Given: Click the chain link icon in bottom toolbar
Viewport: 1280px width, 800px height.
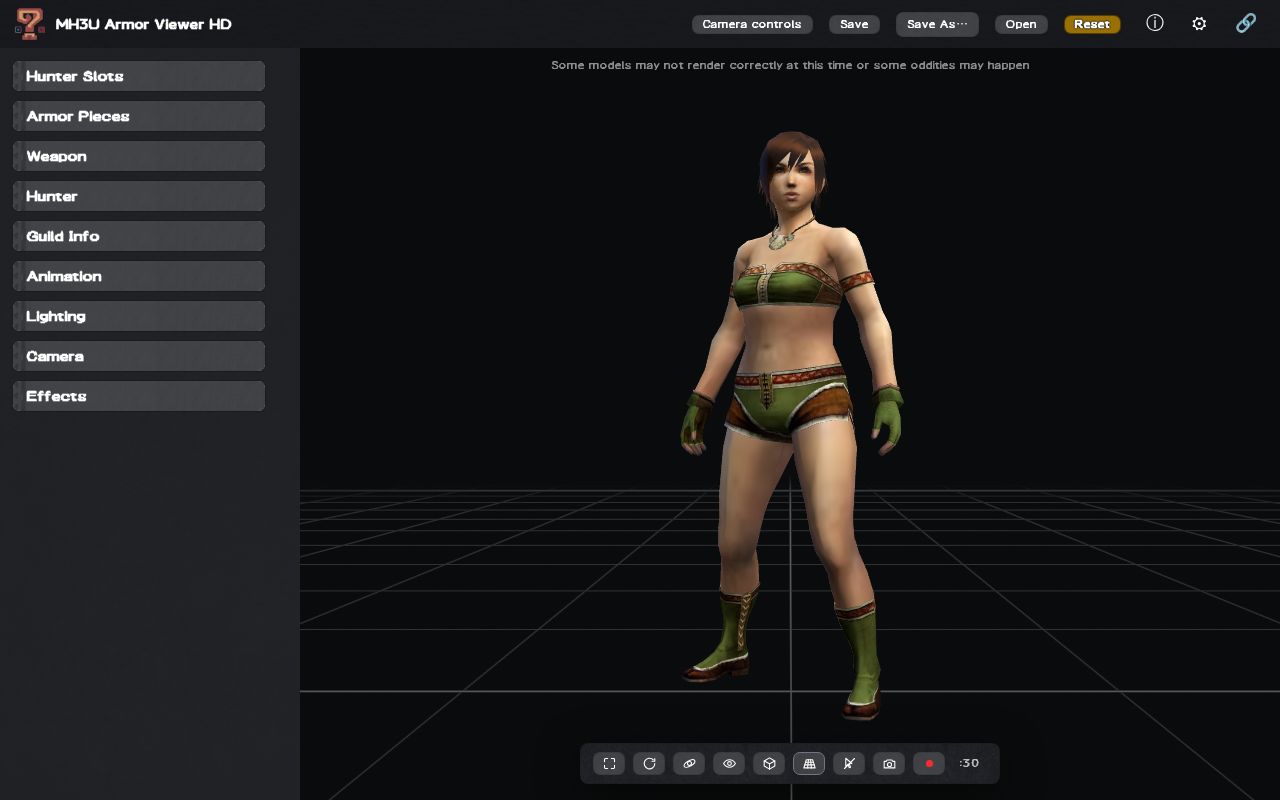Looking at the screenshot, I should (x=689, y=763).
